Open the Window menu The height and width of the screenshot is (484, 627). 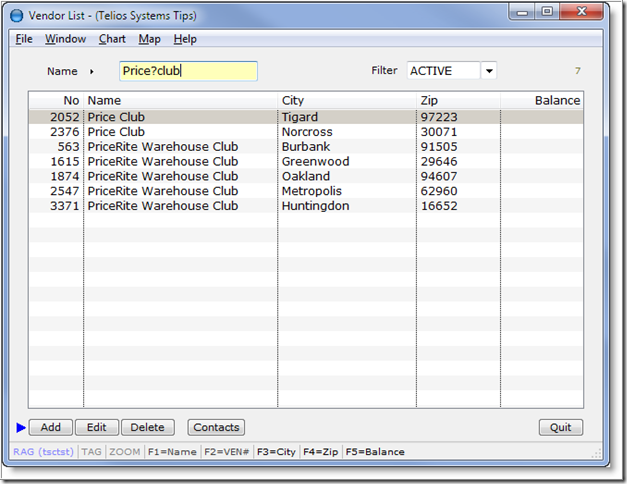click(65, 39)
